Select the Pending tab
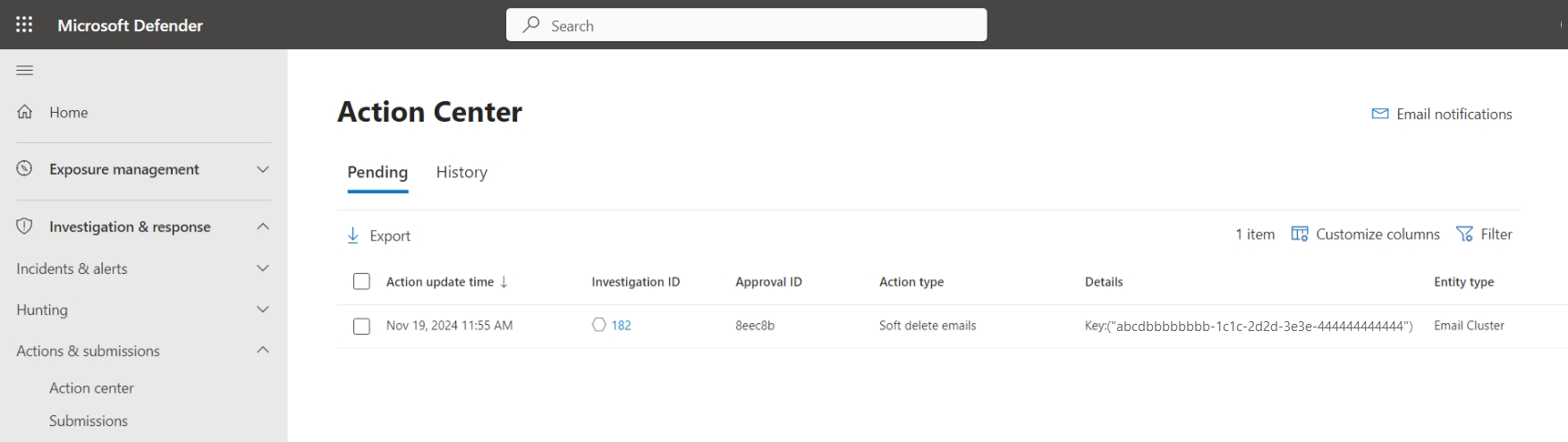The image size is (1568, 442). (x=377, y=172)
